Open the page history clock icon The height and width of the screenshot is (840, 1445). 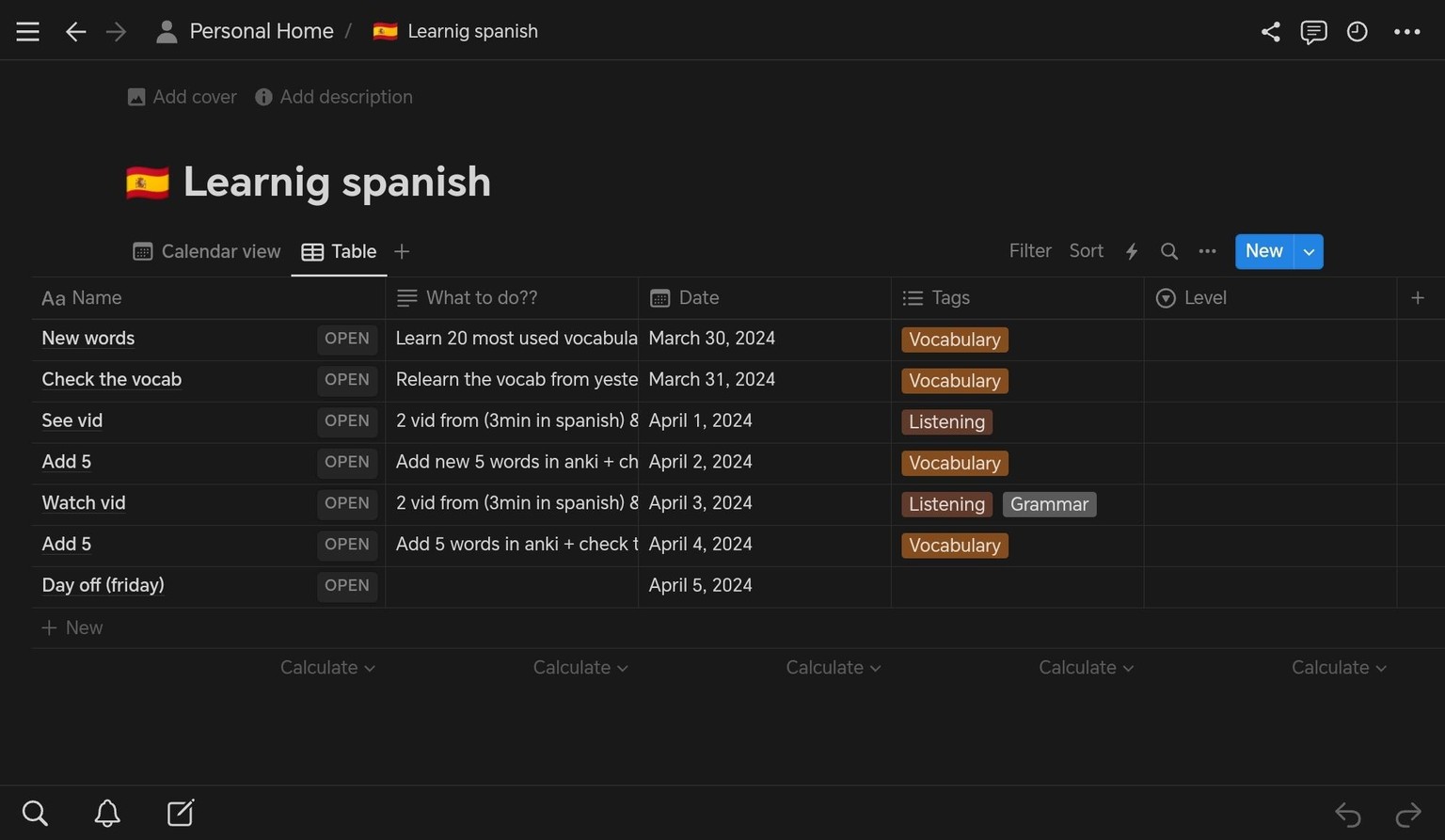click(x=1357, y=31)
